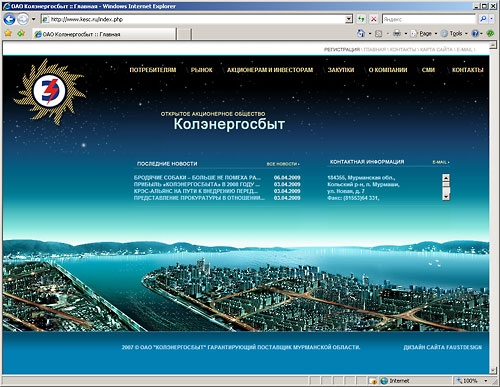Click КАРТА САЙТА link in top strip

click(x=436, y=49)
